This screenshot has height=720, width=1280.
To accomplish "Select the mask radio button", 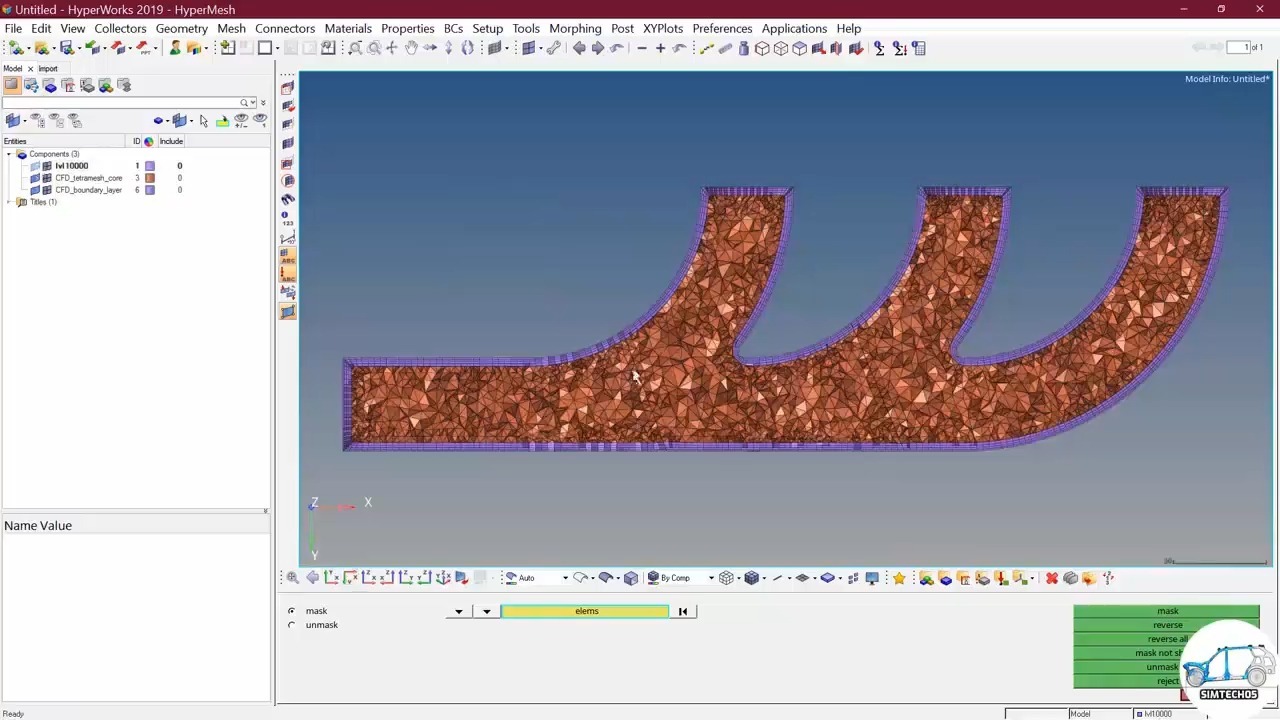I will (x=292, y=611).
